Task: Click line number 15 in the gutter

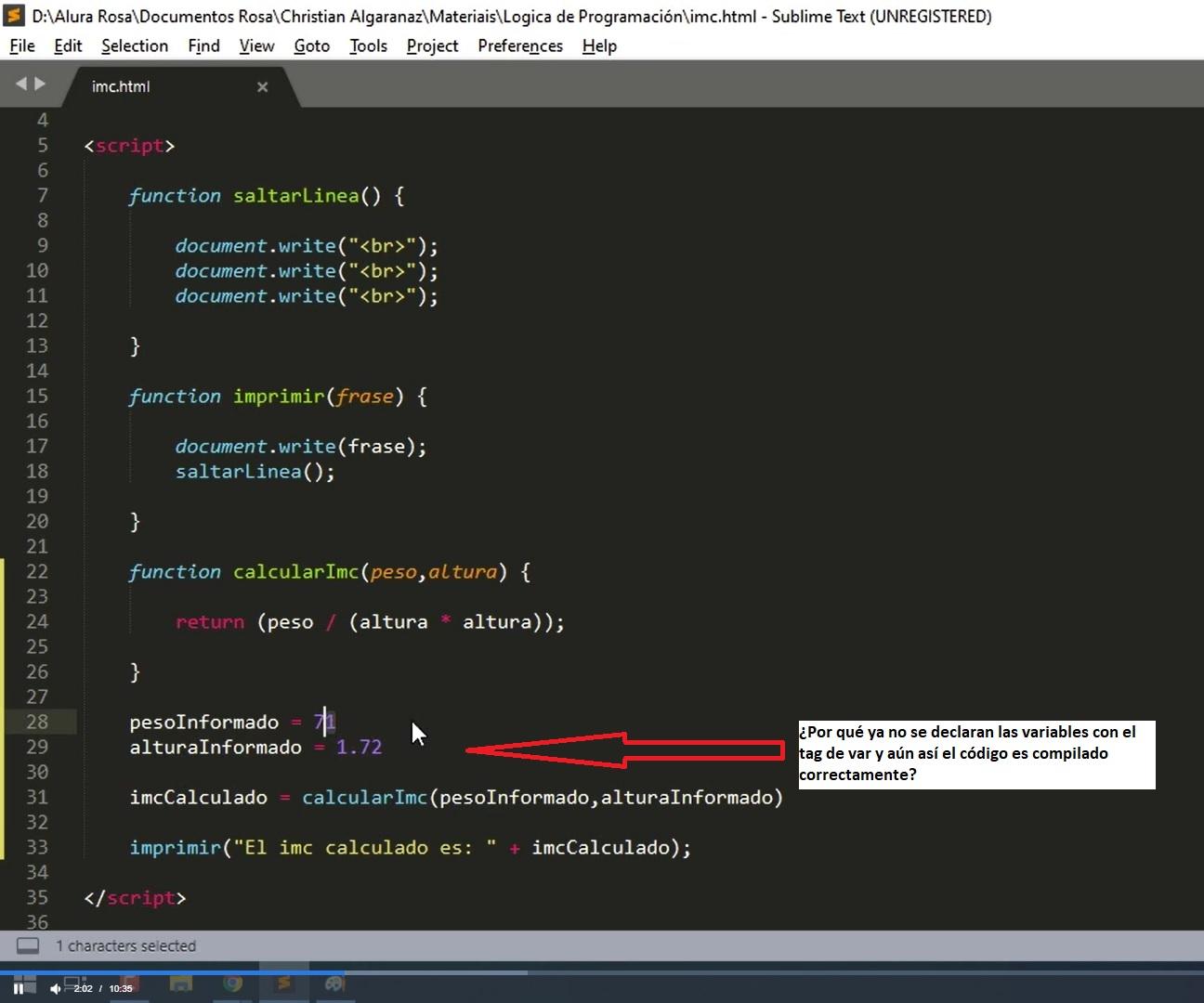Action: [x=37, y=396]
